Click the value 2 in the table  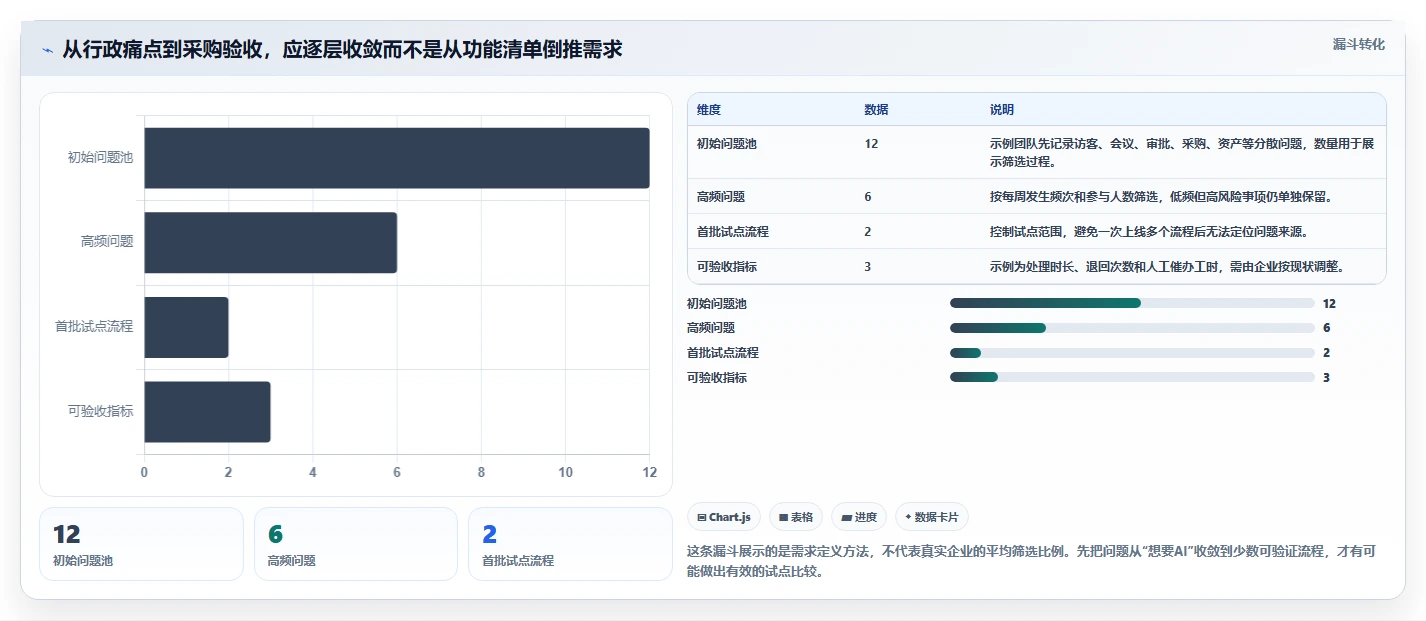(x=868, y=232)
